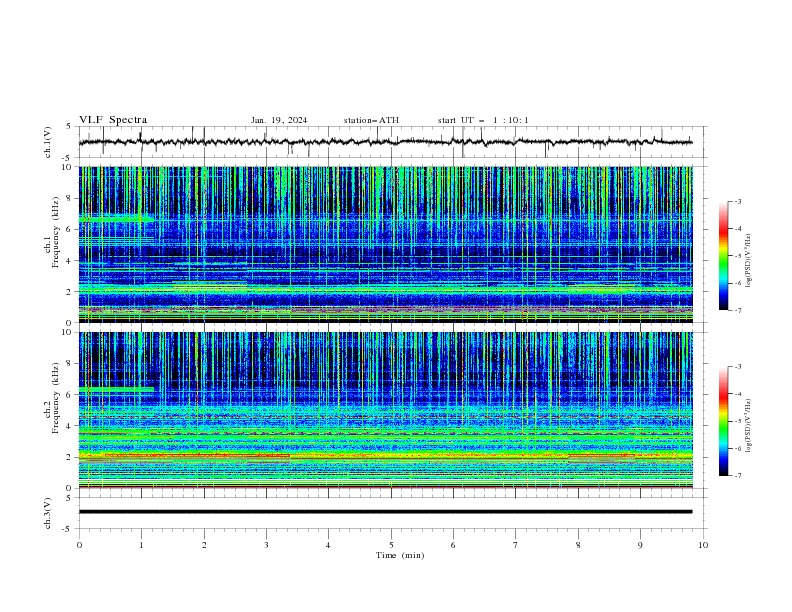Click the green 6.3 kHz band in ch.2 spectrogram
Screen dimensions: 792x612
(116, 389)
